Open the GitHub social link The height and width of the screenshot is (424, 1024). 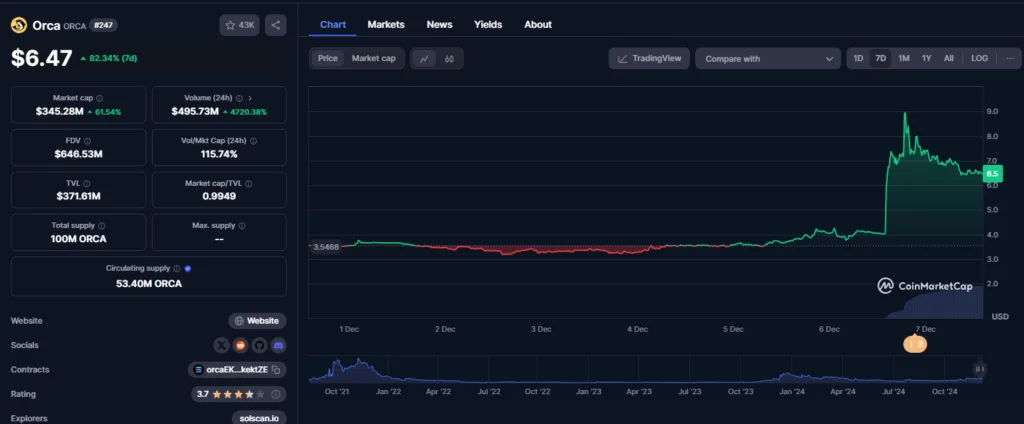point(259,345)
